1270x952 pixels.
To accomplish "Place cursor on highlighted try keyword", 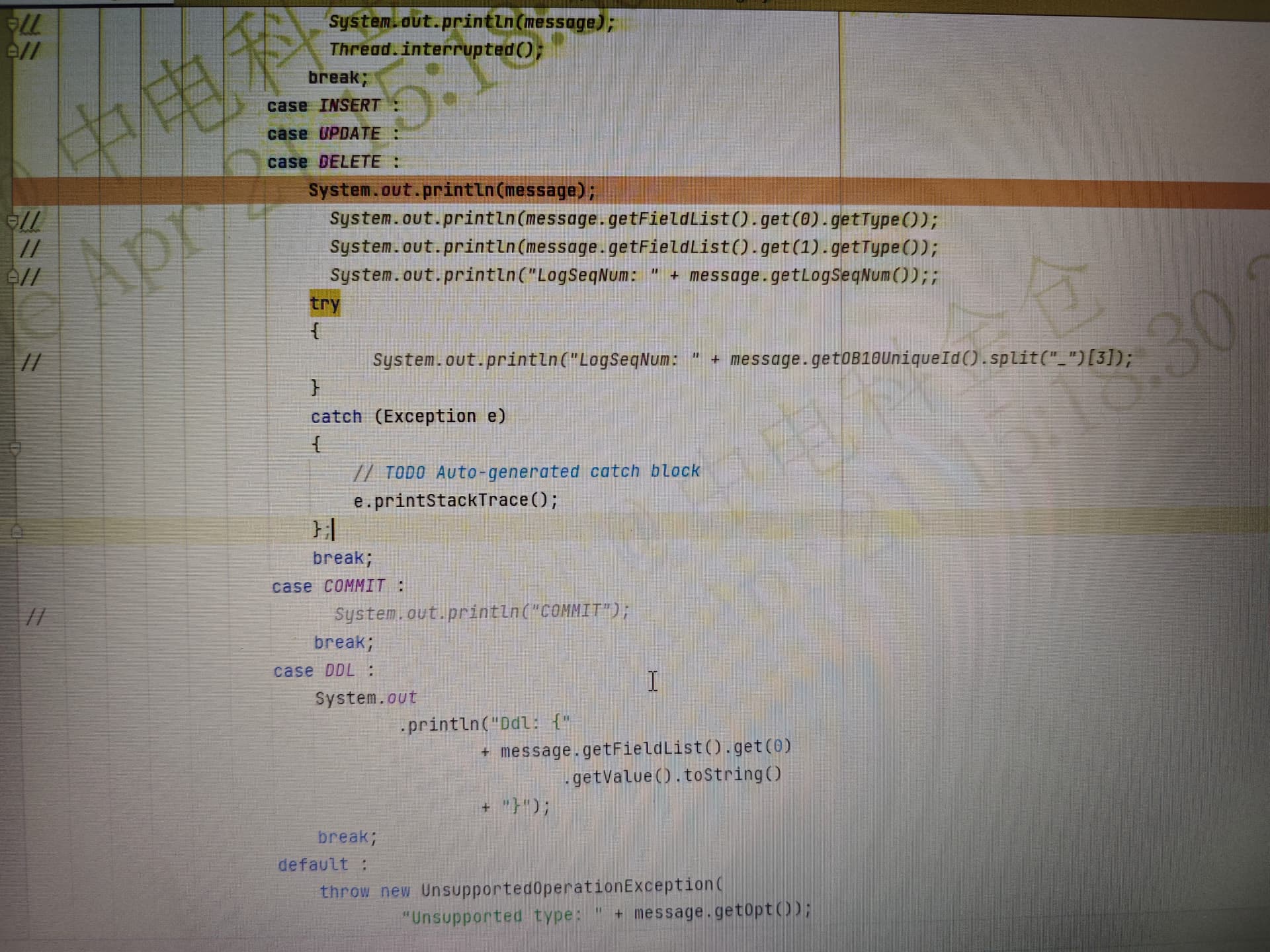I will pos(325,303).
